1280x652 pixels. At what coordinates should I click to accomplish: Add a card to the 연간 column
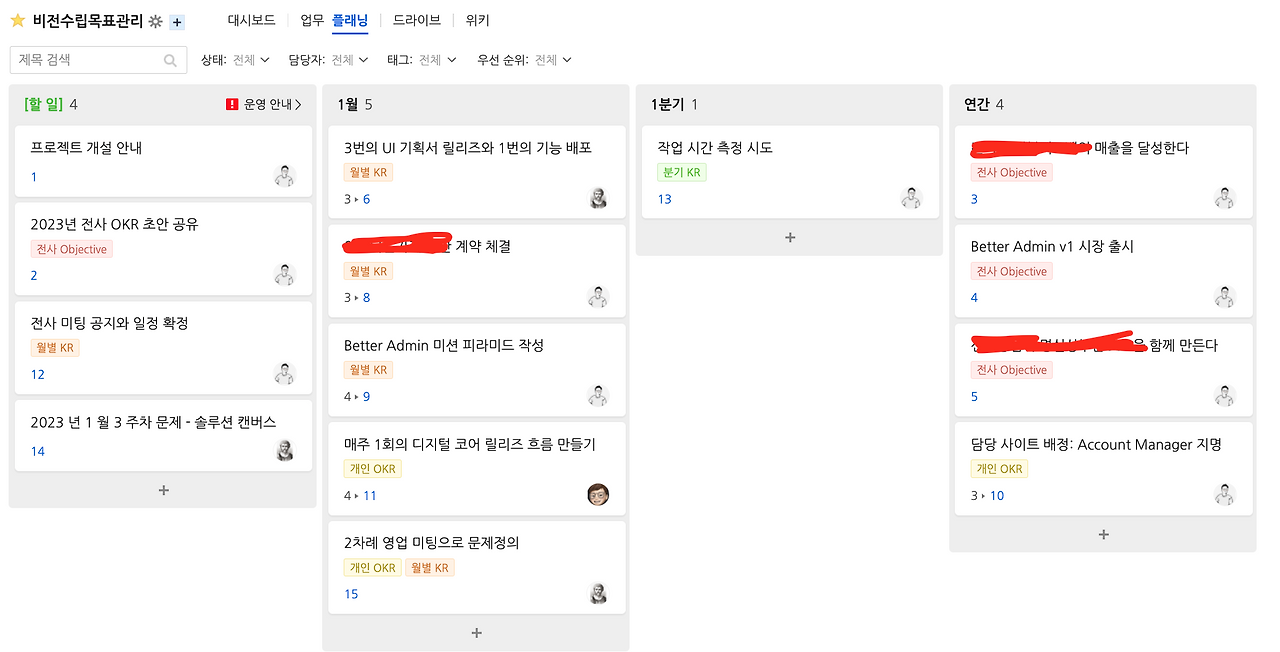coord(1103,535)
